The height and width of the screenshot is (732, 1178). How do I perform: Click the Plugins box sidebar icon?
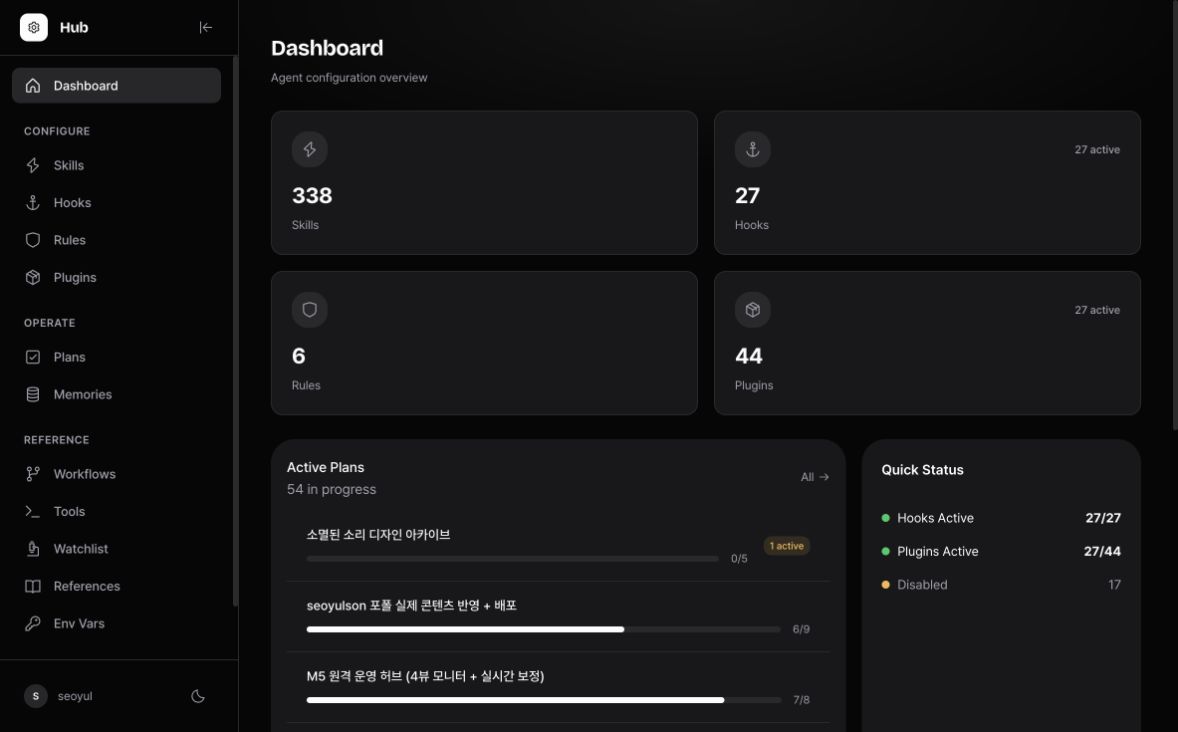pyautogui.click(x=32, y=277)
